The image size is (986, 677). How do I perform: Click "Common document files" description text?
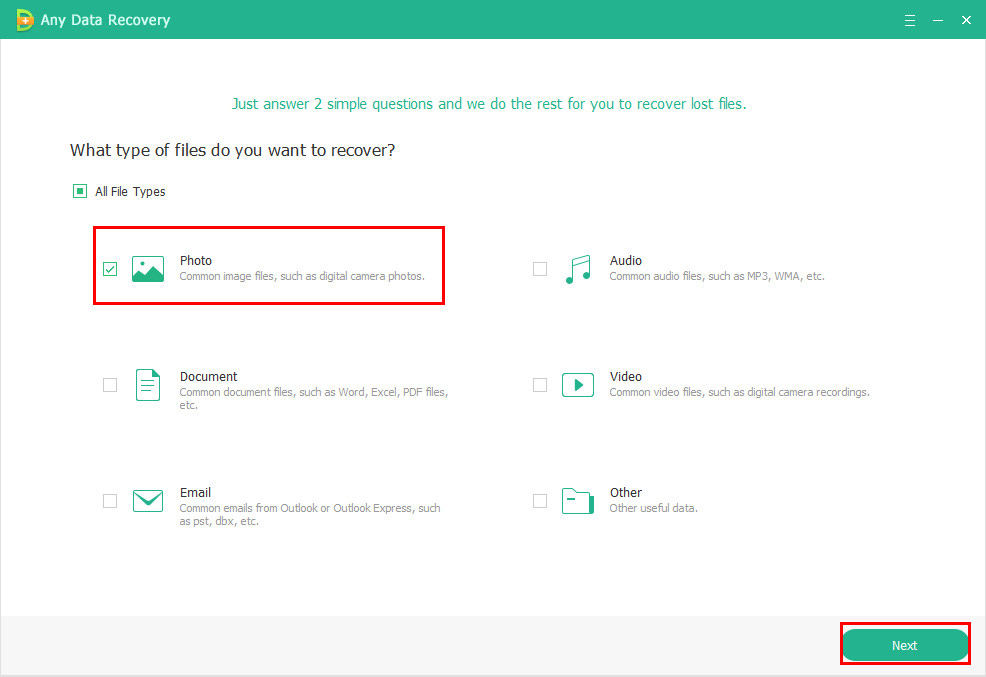[x=313, y=399]
